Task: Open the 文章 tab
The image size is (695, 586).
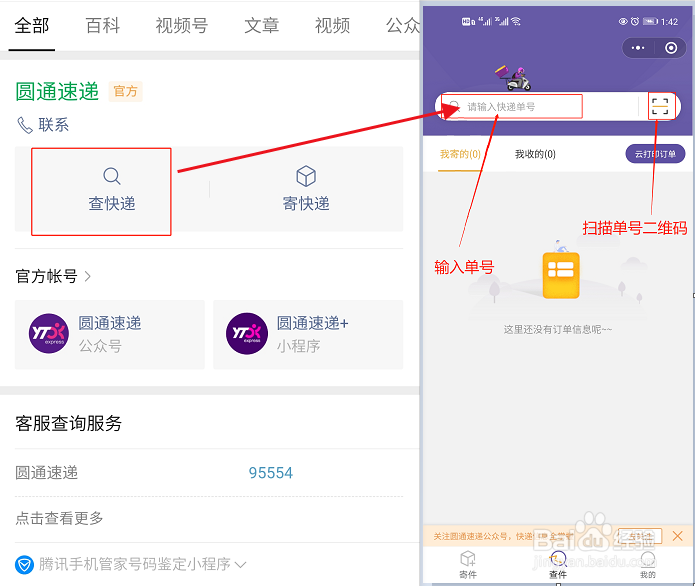Action: click(x=262, y=26)
